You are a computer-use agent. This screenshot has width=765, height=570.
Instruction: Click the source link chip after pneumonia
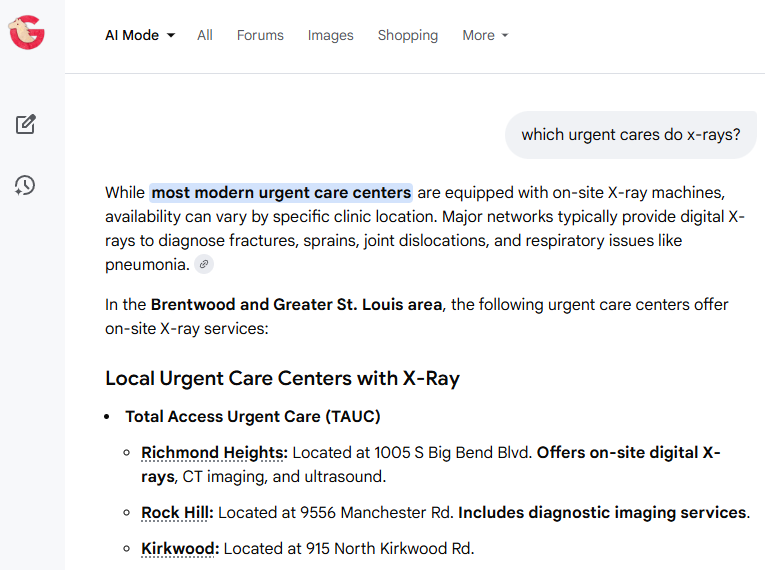[204, 265]
